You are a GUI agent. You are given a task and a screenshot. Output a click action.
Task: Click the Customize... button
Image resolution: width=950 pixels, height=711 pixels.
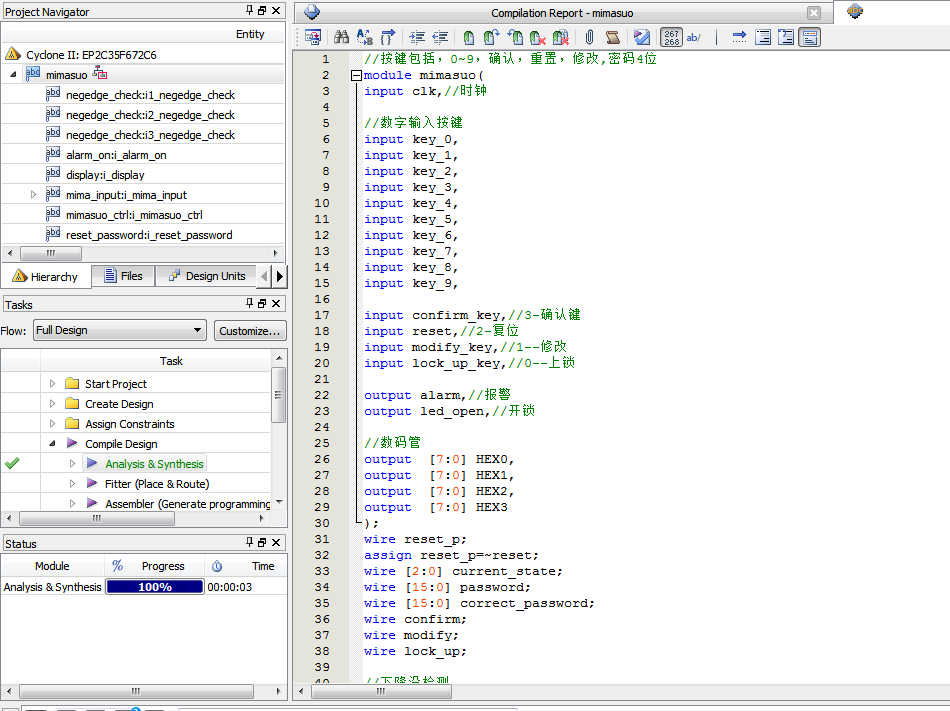tap(250, 331)
